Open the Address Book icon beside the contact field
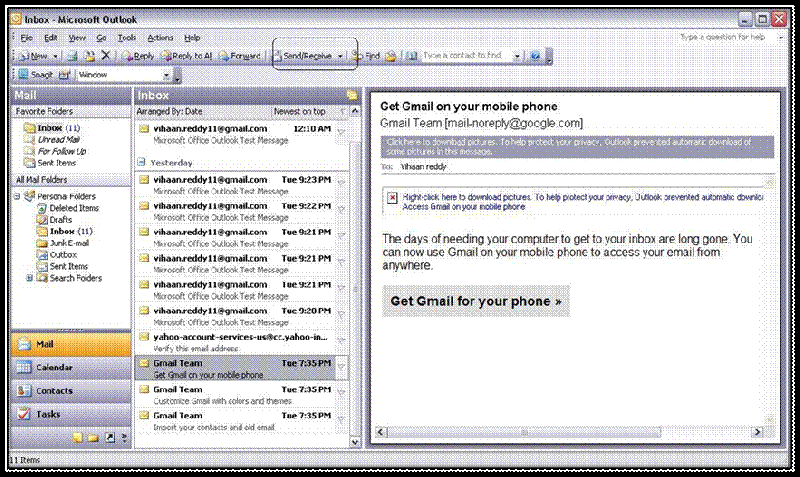The width and height of the screenshot is (800, 477). point(412,56)
